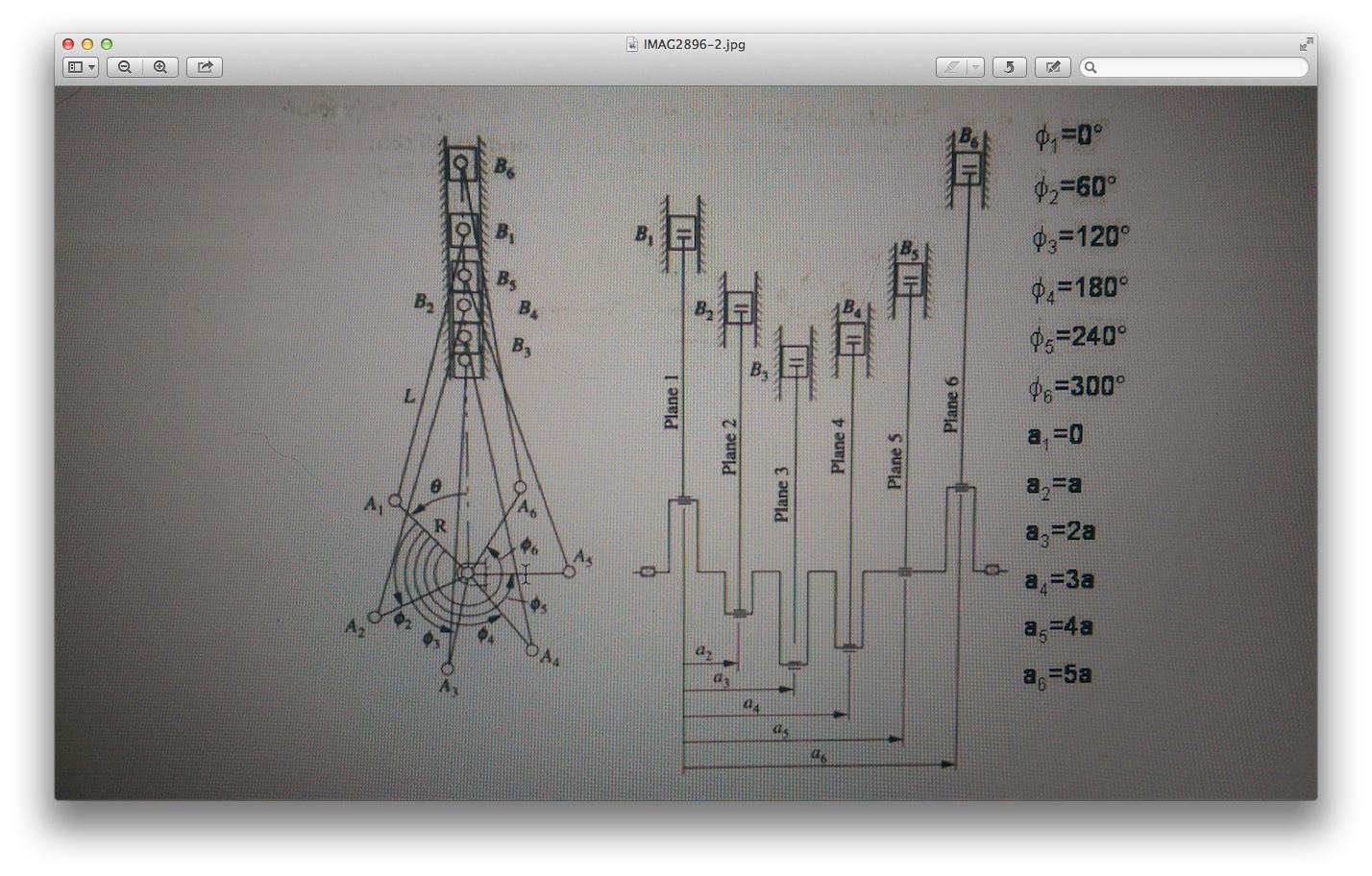Enter full screen with the arrows icon
The height and width of the screenshot is (876, 1372).
click(x=1306, y=44)
